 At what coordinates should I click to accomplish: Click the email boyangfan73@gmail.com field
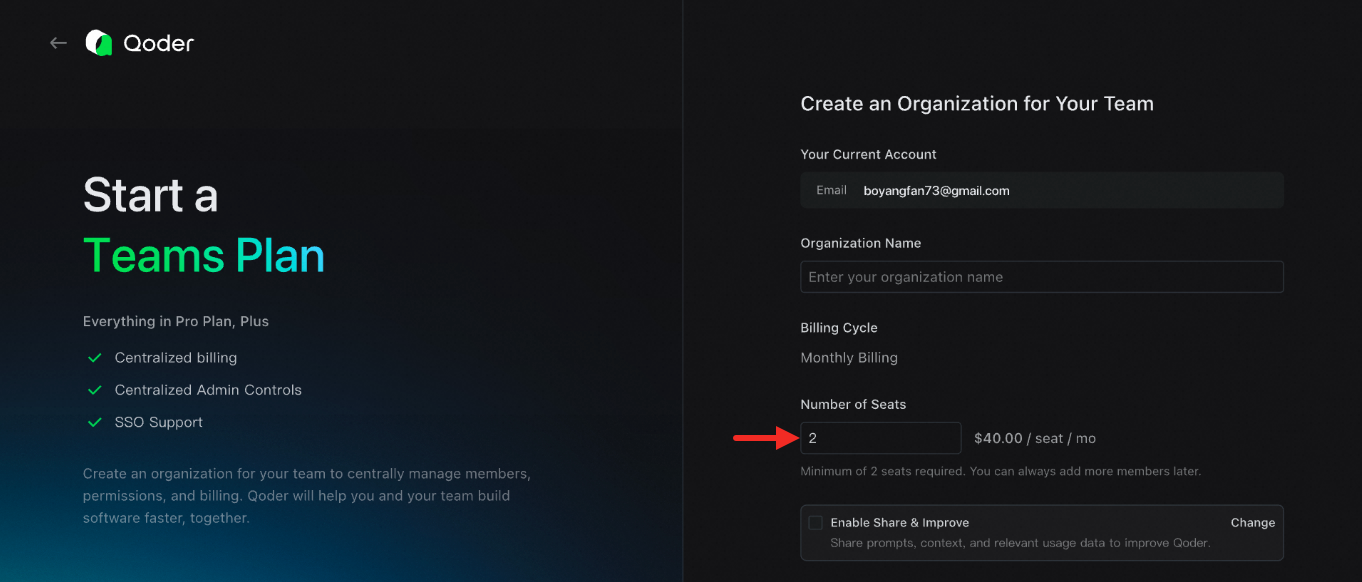1042,190
